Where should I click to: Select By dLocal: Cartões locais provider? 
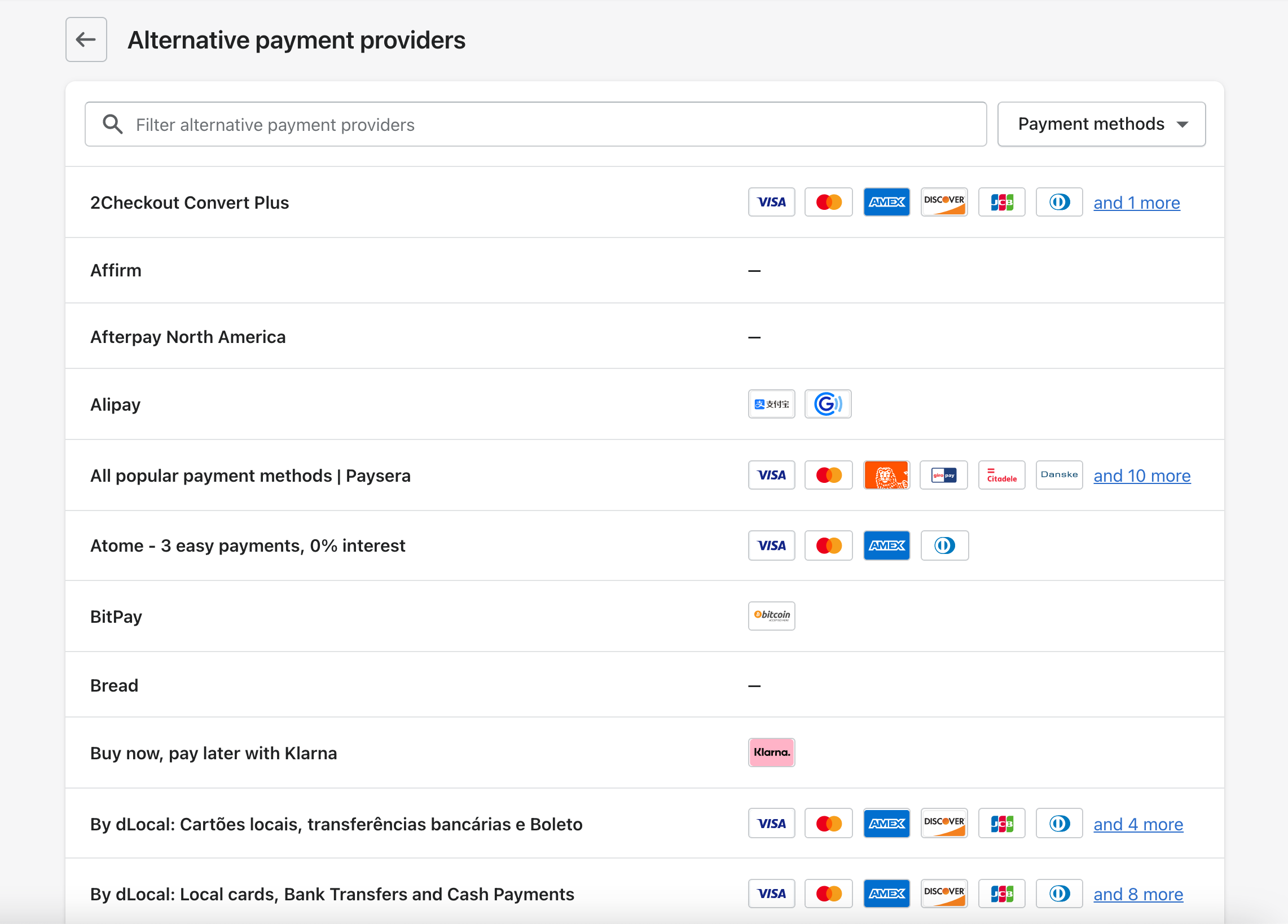coord(336,825)
